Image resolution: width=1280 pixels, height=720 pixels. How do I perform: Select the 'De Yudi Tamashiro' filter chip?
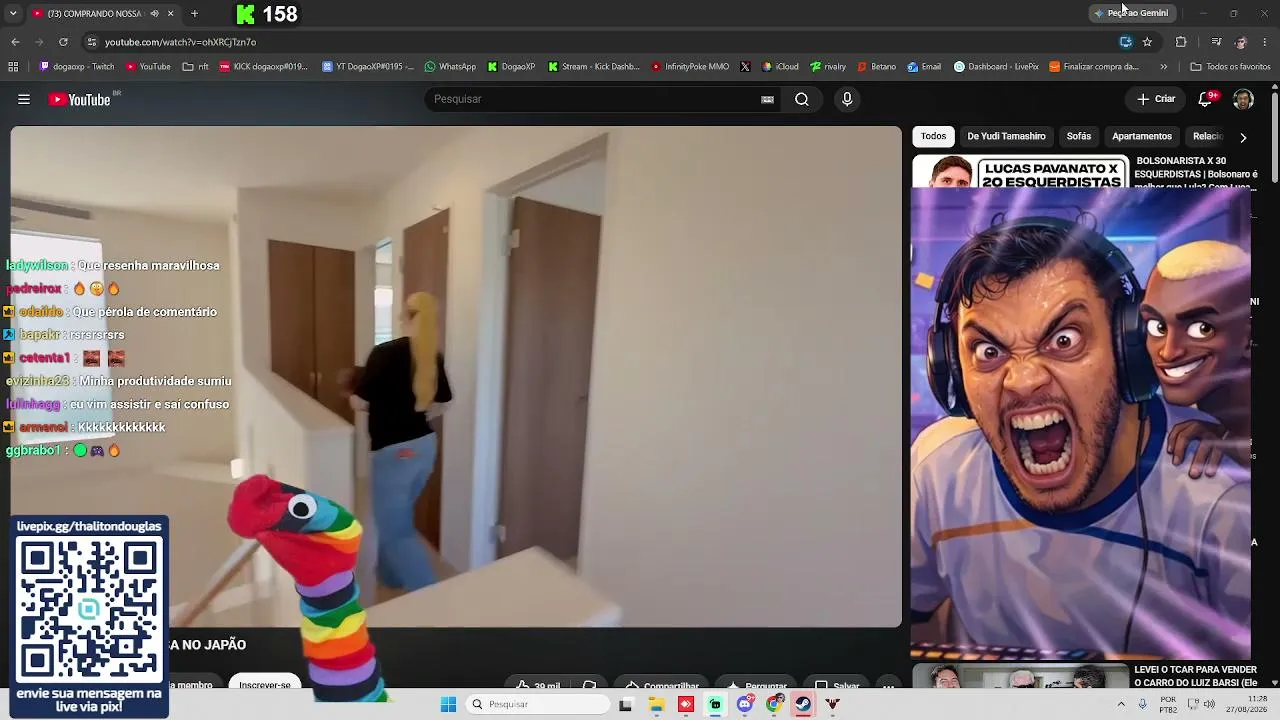(1006, 136)
